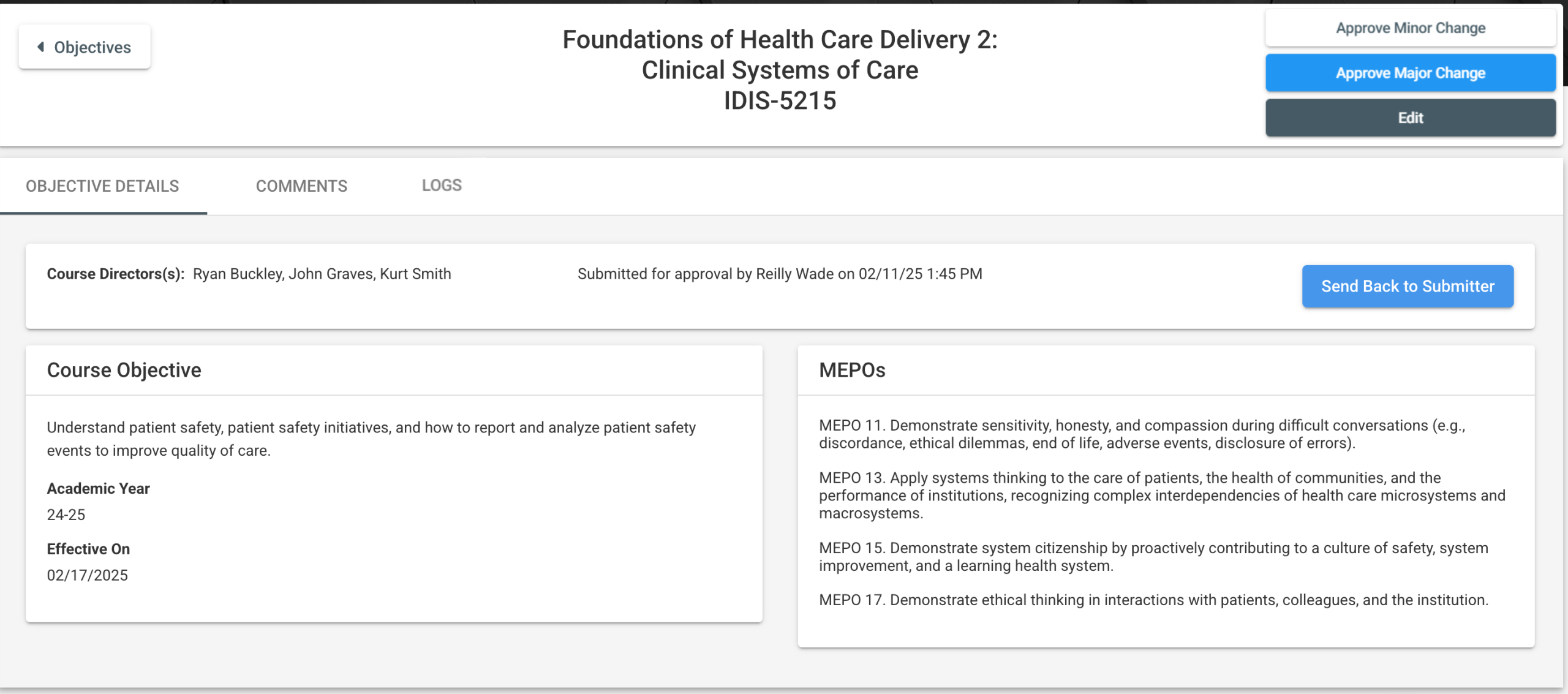Click Send Back to Submitter
1568x694 pixels.
(1408, 286)
